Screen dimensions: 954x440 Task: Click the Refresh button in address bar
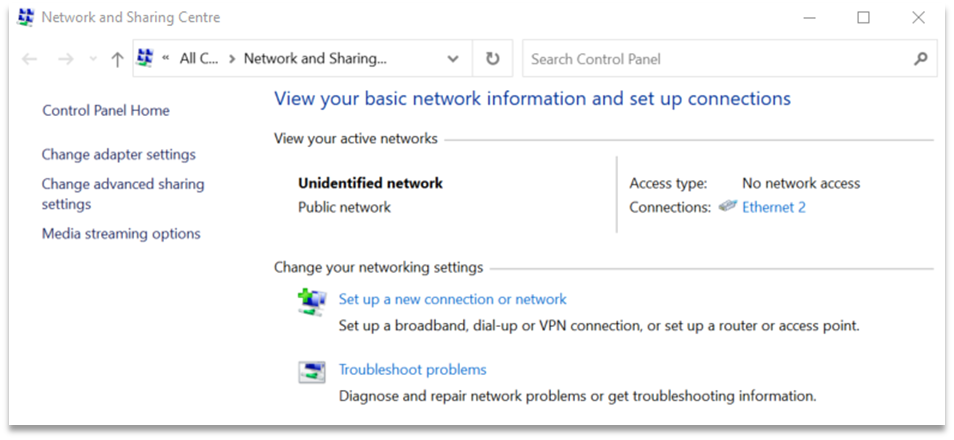click(492, 59)
